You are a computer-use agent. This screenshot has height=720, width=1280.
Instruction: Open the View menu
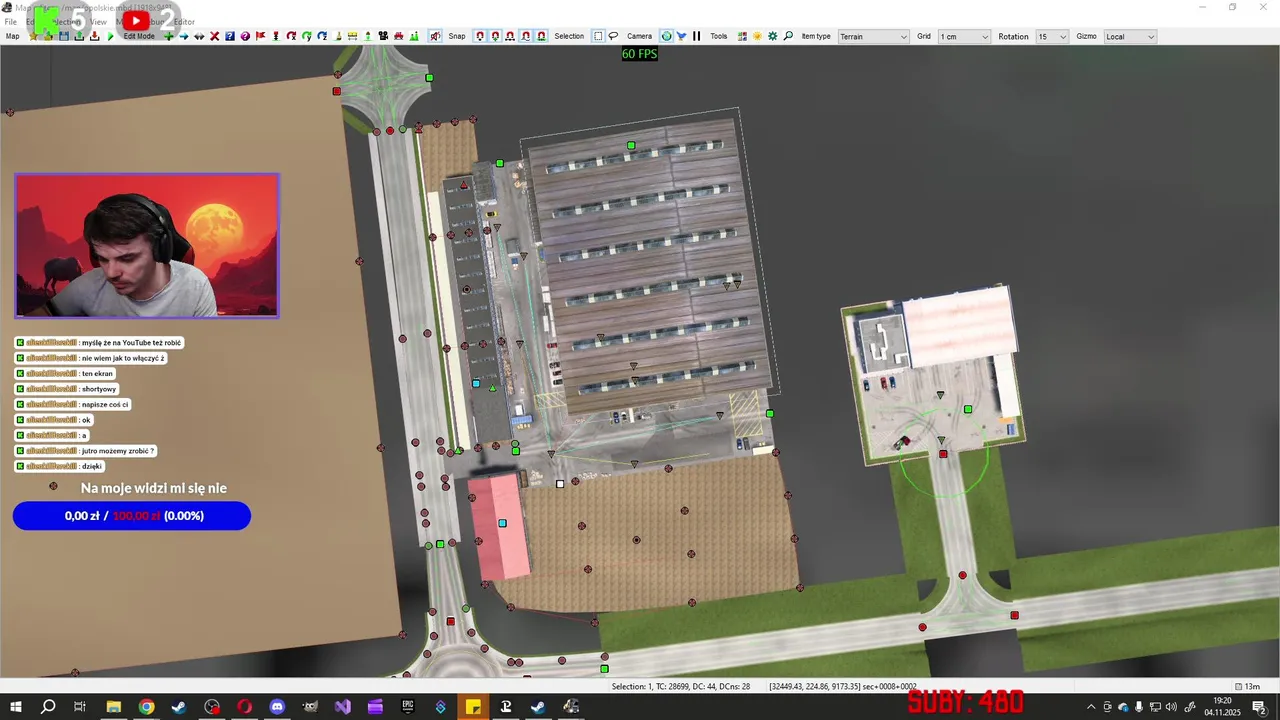(98, 21)
